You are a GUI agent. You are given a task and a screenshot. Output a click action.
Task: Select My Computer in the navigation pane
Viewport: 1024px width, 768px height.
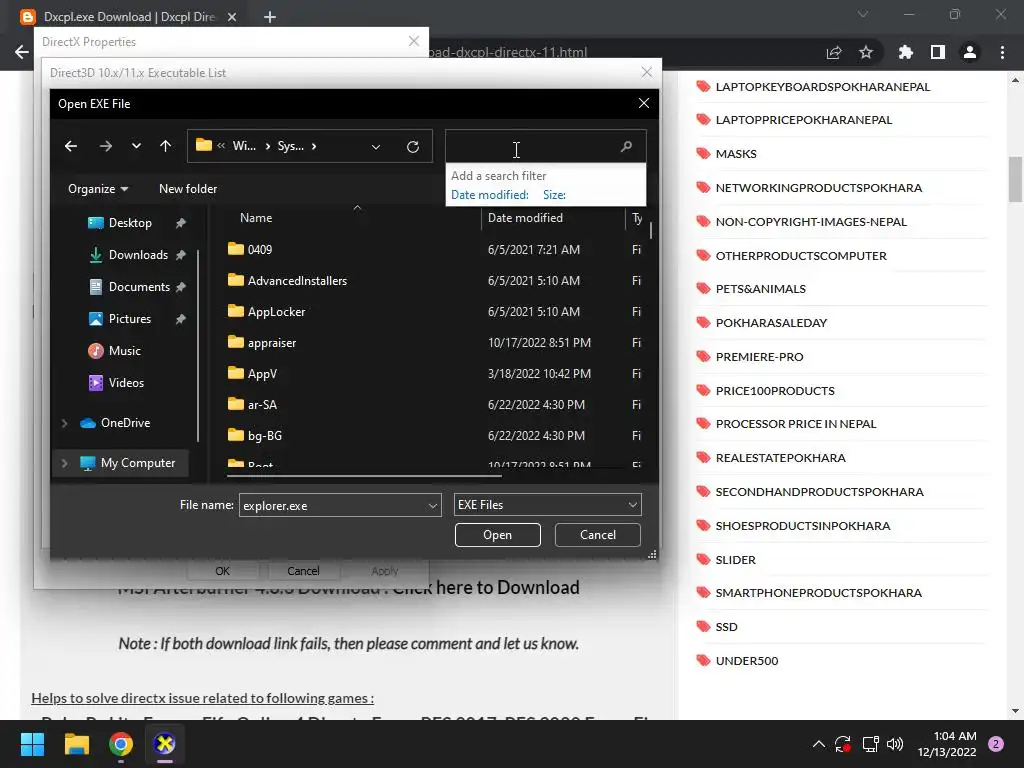point(138,463)
